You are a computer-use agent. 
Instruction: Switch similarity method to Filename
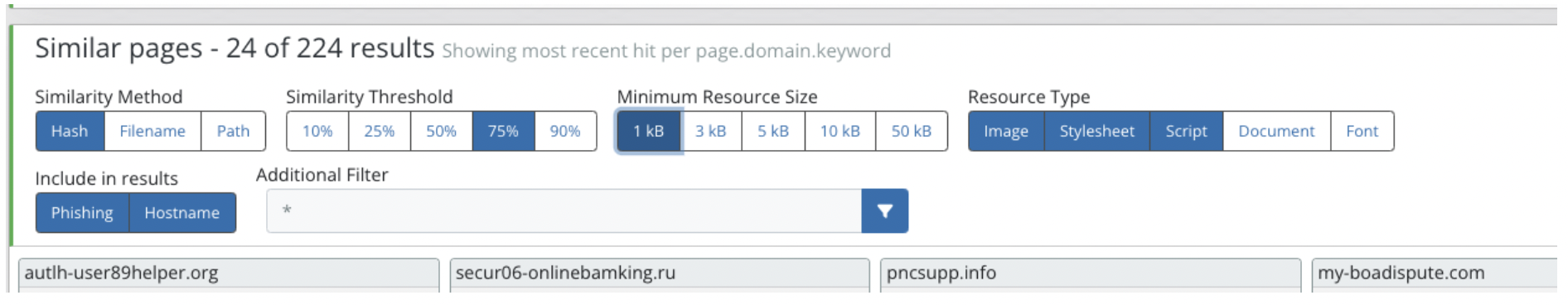point(152,131)
